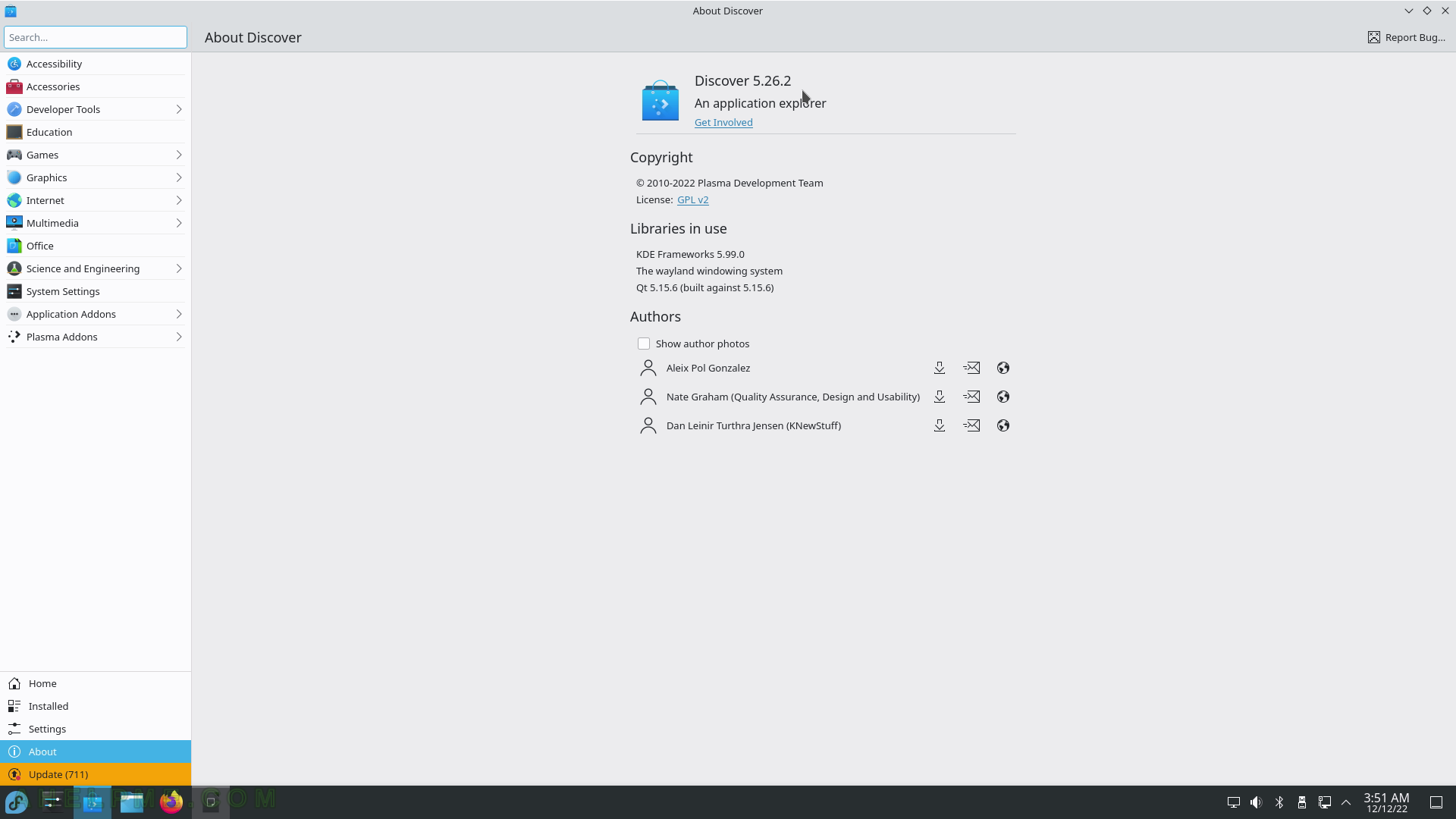
Task: Go to the Home page
Action: [96, 683]
